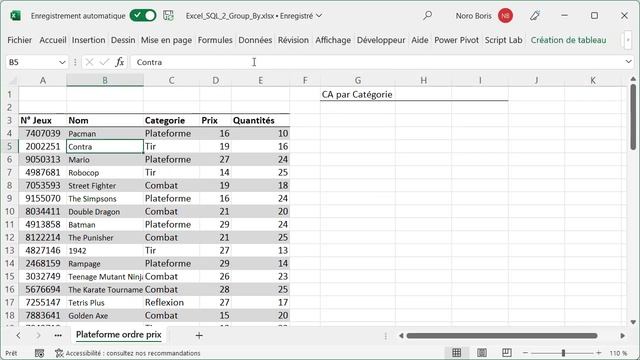Click game number 7407039 cell
Viewport: 640px width, 360px height.
[42, 133]
